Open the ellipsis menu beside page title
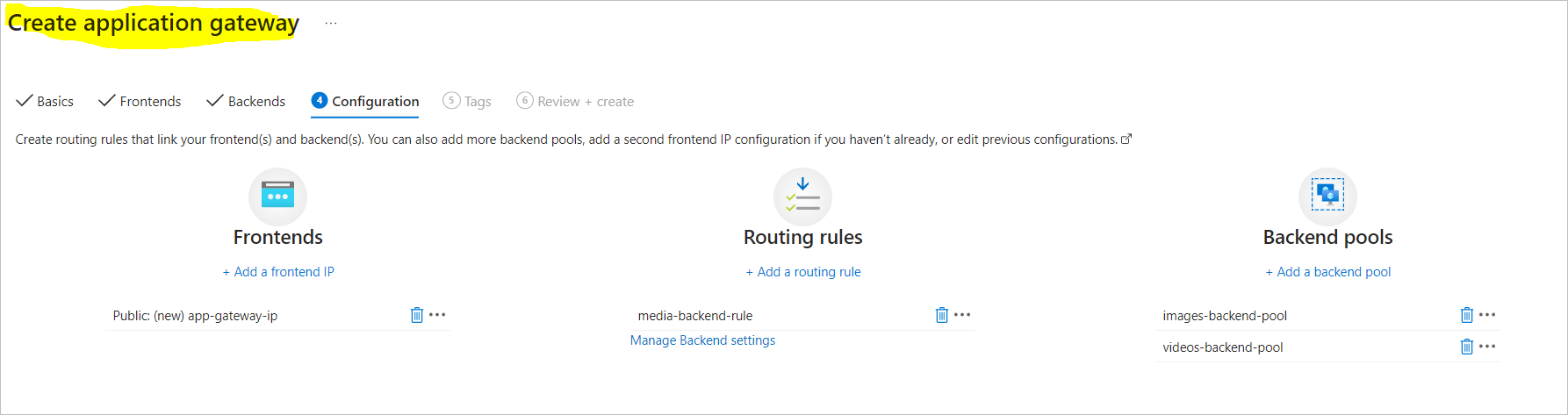1568x415 pixels. tap(331, 23)
